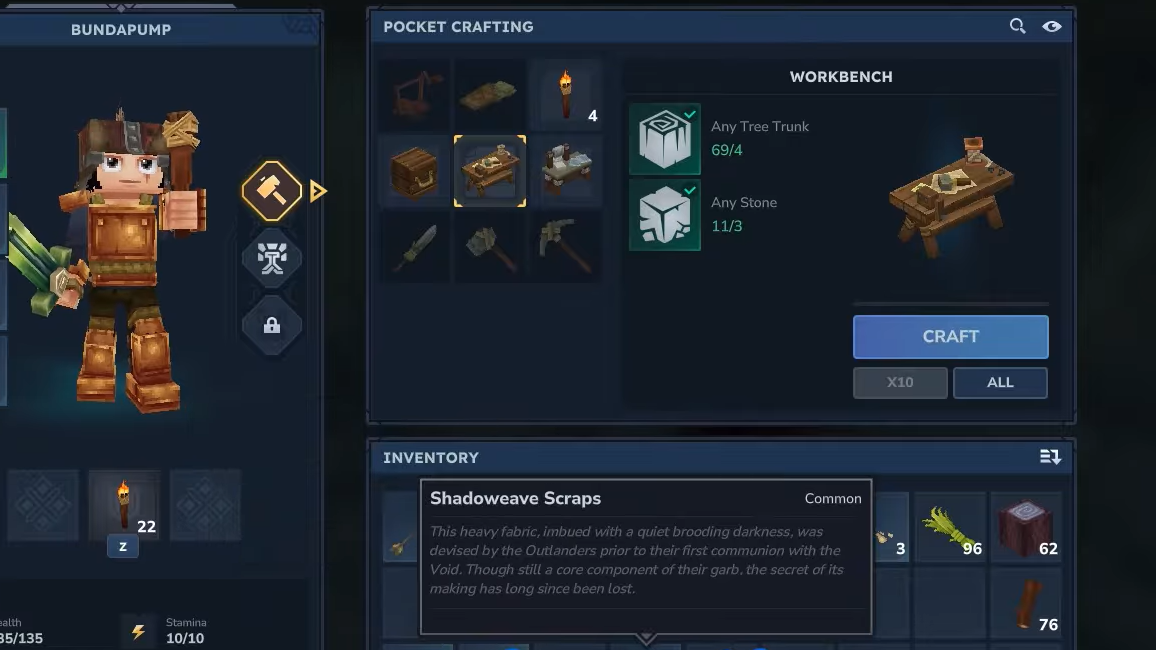Screen dimensions: 1156x650
Task: Click the locked hexagon slot
Action: click(272, 325)
